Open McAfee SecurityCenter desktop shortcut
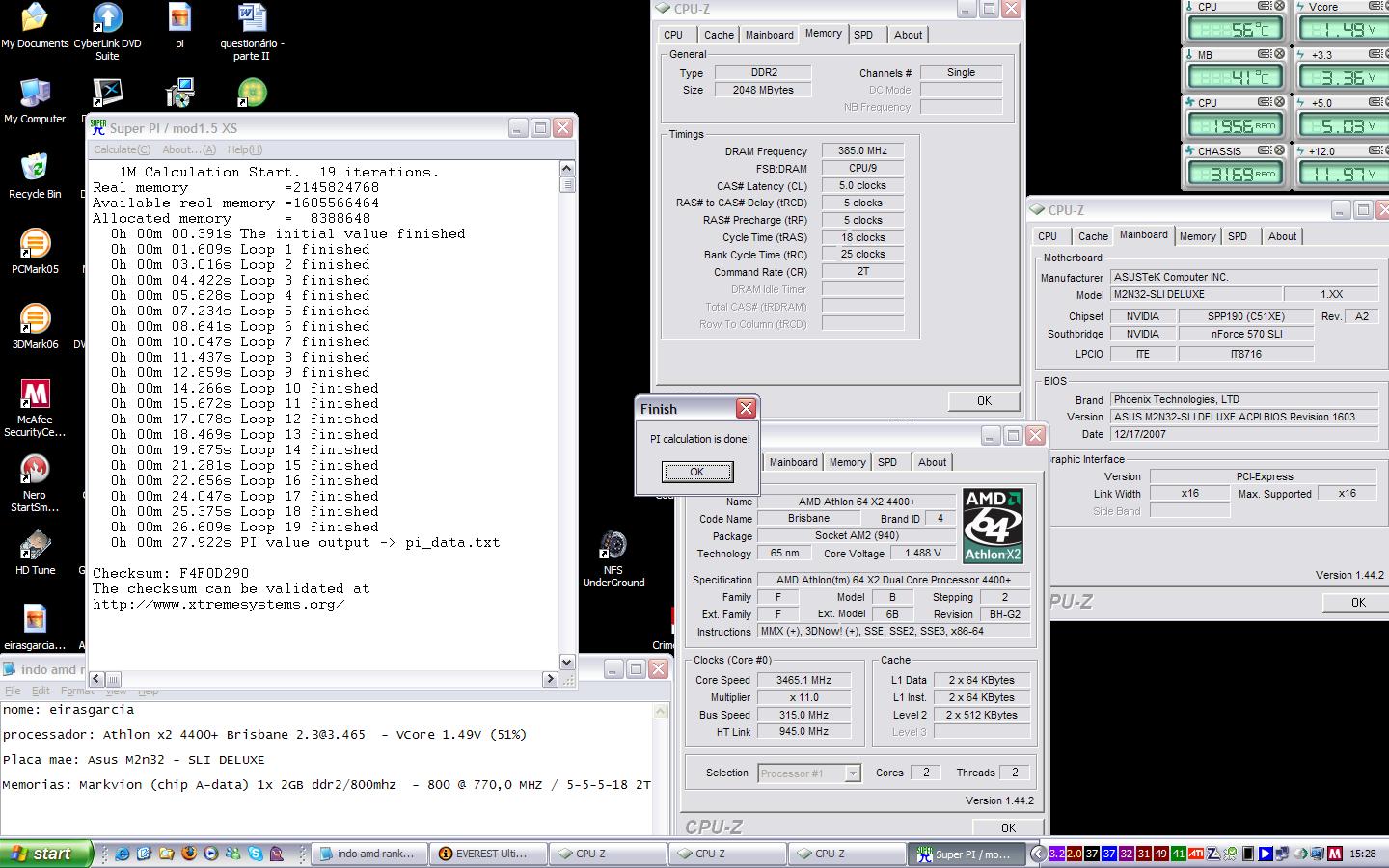This screenshot has height=868, width=1389. [x=35, y=408]
